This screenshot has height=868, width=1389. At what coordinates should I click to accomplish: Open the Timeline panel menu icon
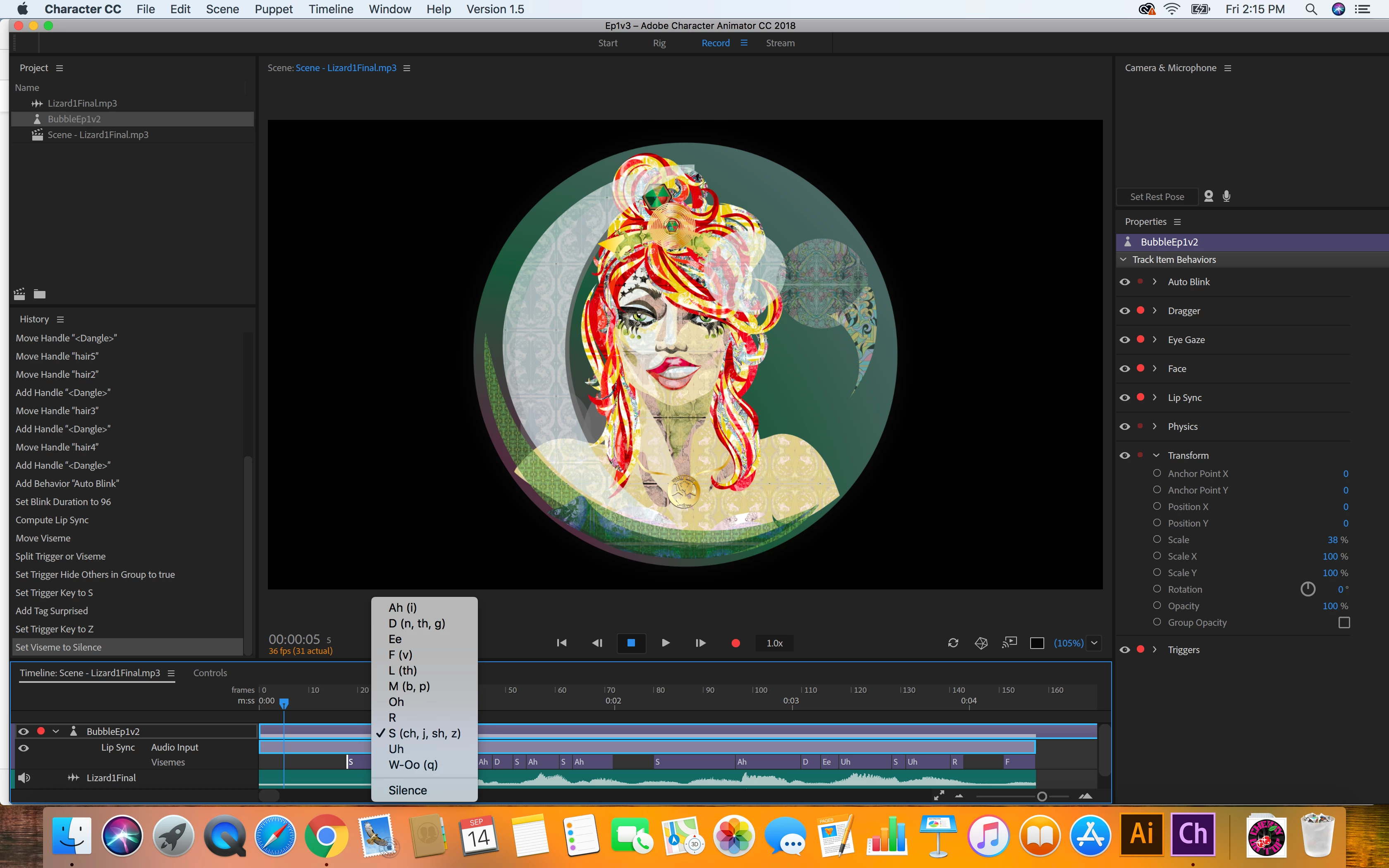pyautogui.click(x=171, y=673)
